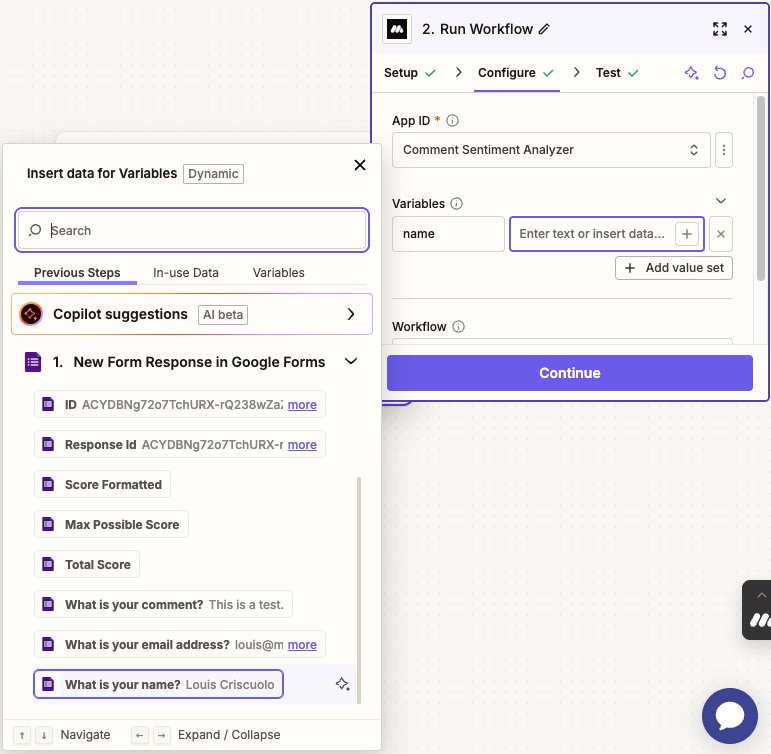
Task: Focus the Search field in popup
Action: coord(192,230)
